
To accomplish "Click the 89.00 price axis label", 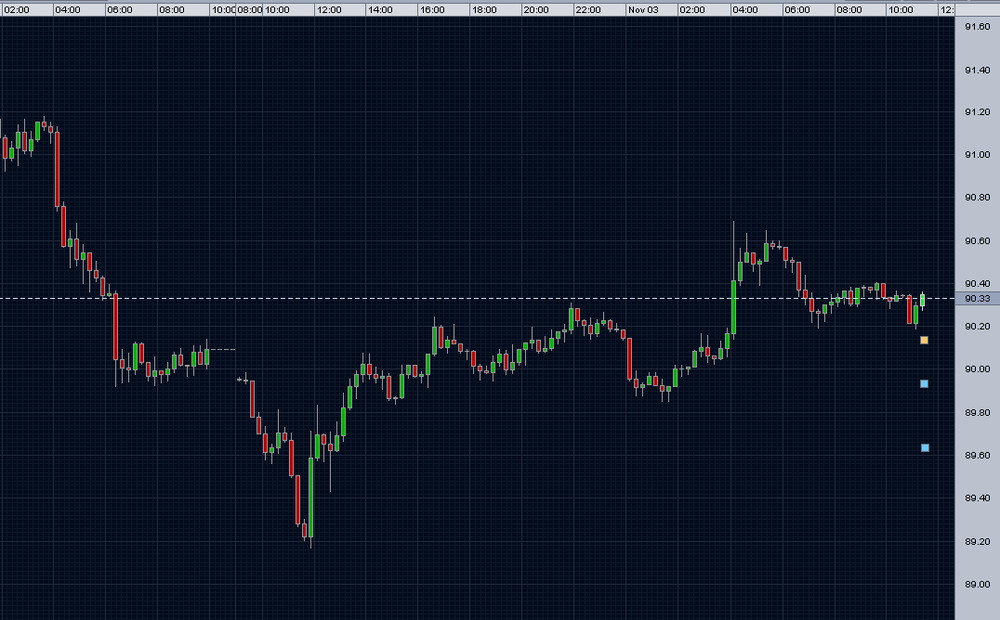I will click(977, 584).
